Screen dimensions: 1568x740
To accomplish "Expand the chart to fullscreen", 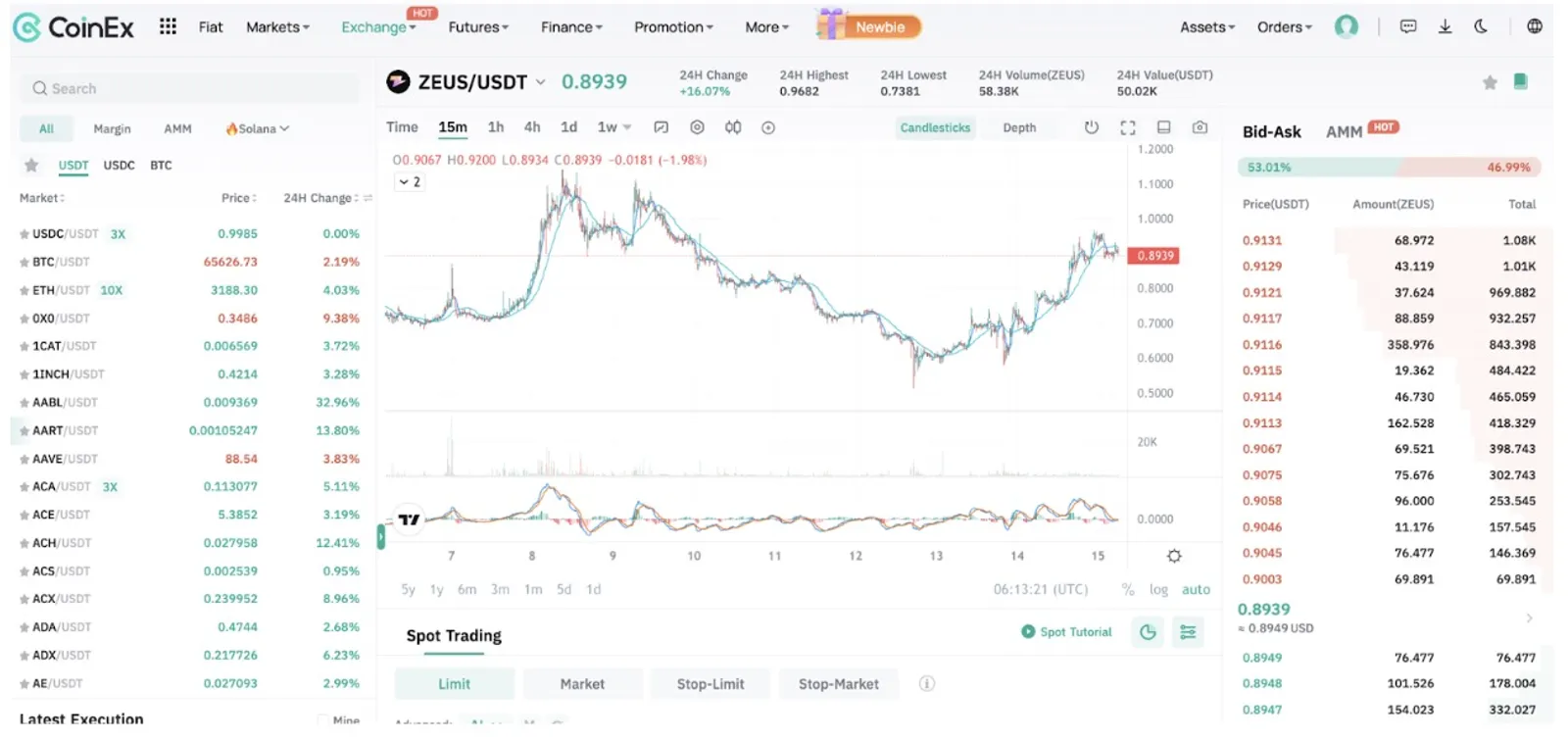I will [x=1128, y=127].
